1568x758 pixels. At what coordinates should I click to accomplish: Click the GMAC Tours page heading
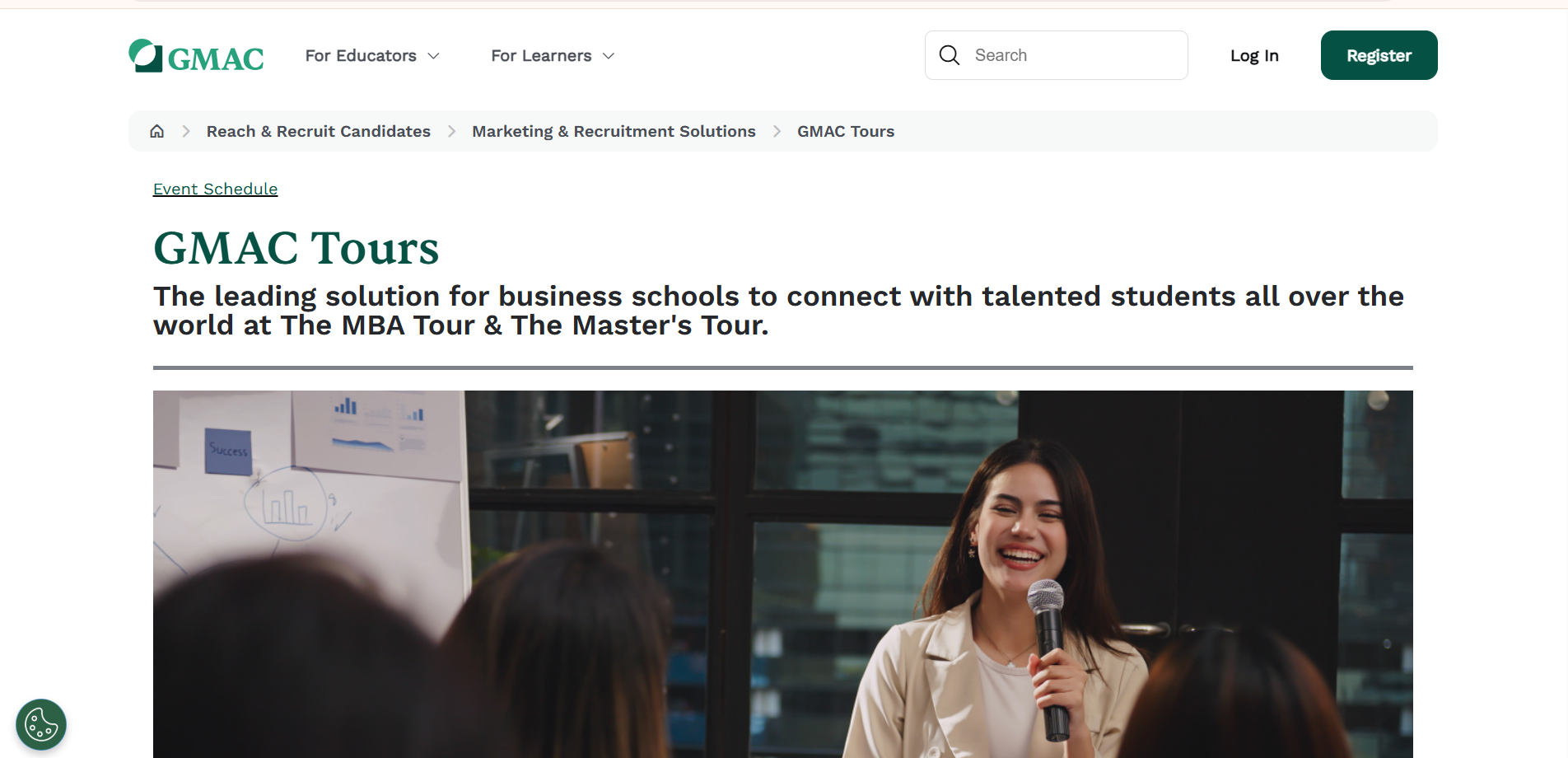click(x=296, y=248)
